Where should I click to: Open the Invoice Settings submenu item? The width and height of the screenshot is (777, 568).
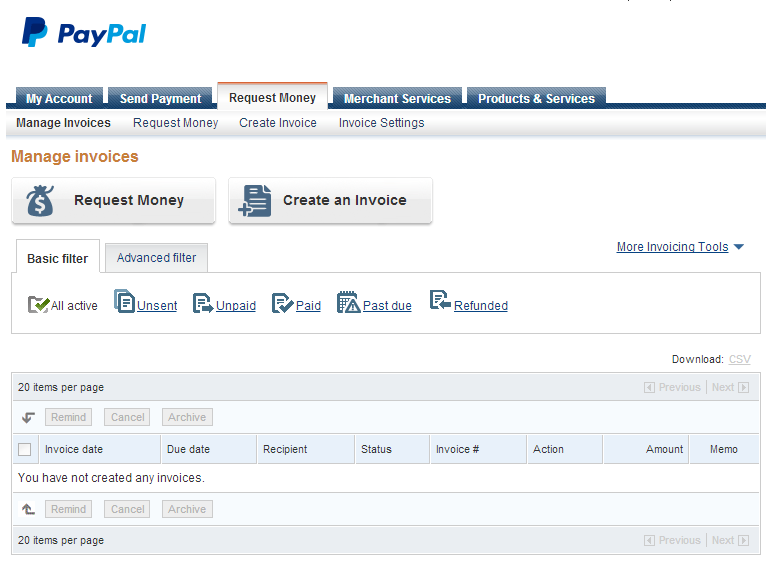pos(382,122)
